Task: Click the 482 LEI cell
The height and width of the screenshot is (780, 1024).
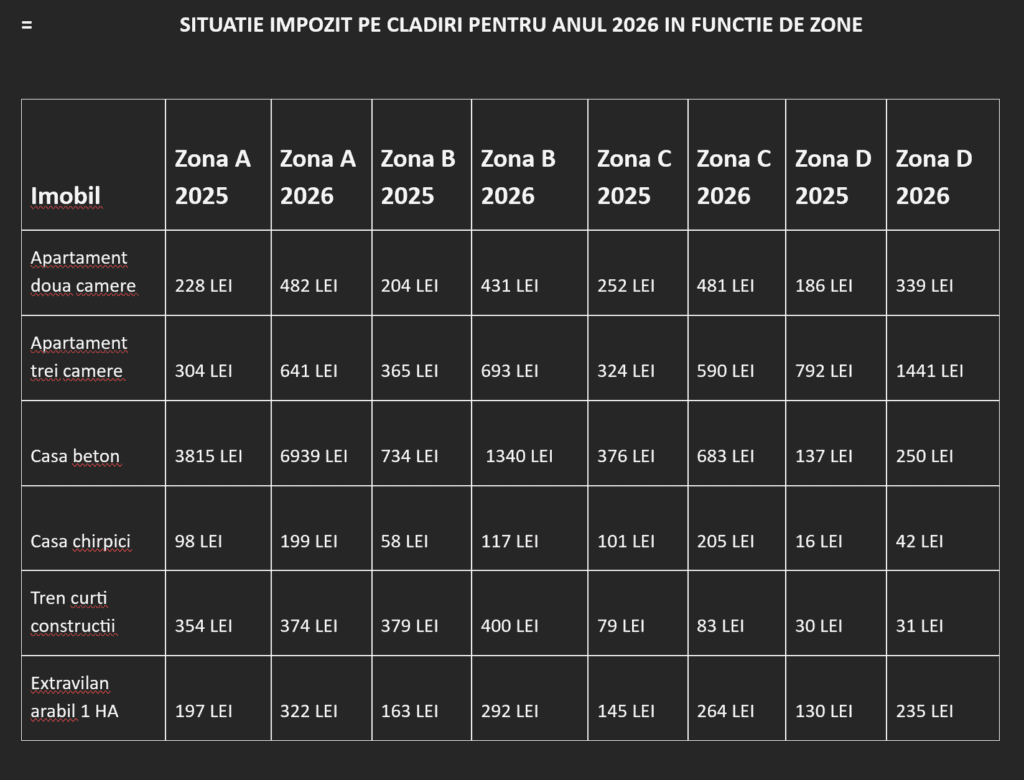Action: [x=309, y=285]
